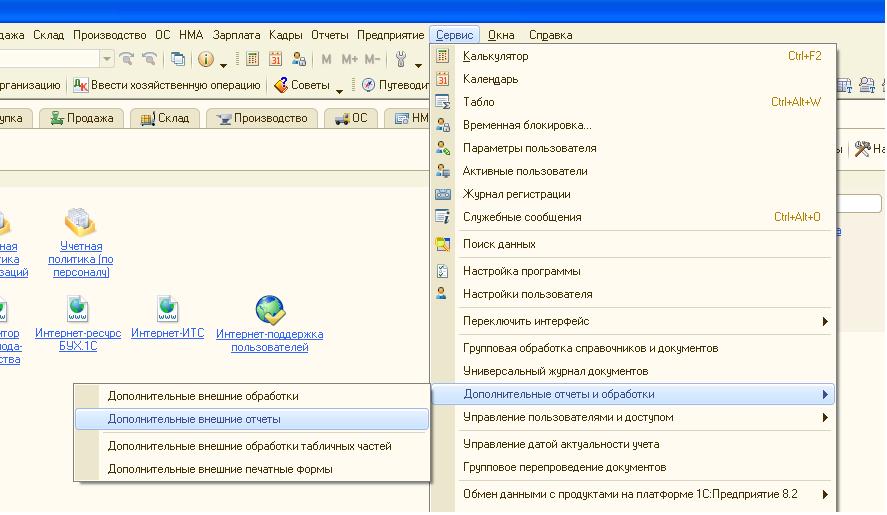
Task: Click the wrench tools icon in toolbar
Action: (x=401, y=60)
